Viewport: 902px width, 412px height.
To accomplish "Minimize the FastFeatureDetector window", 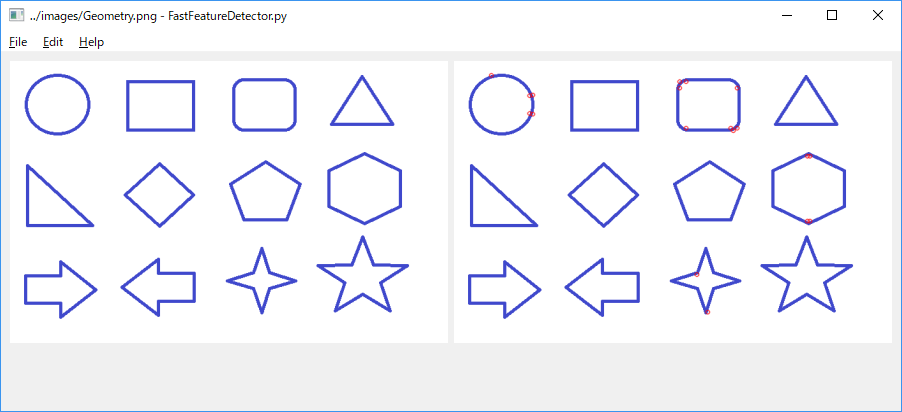I will tap(786, 16).
